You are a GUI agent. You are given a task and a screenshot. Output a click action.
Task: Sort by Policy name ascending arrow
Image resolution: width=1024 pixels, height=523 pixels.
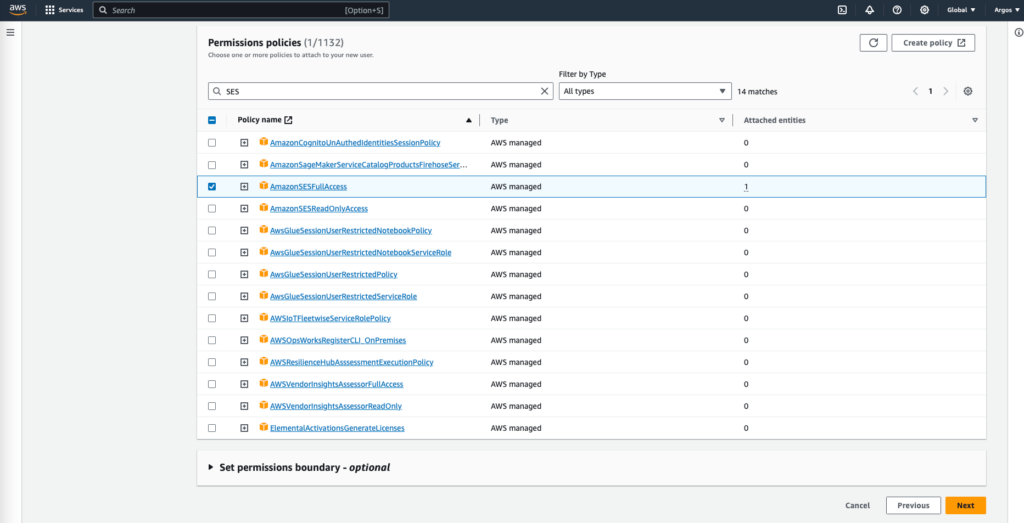(x=468, y=120)
